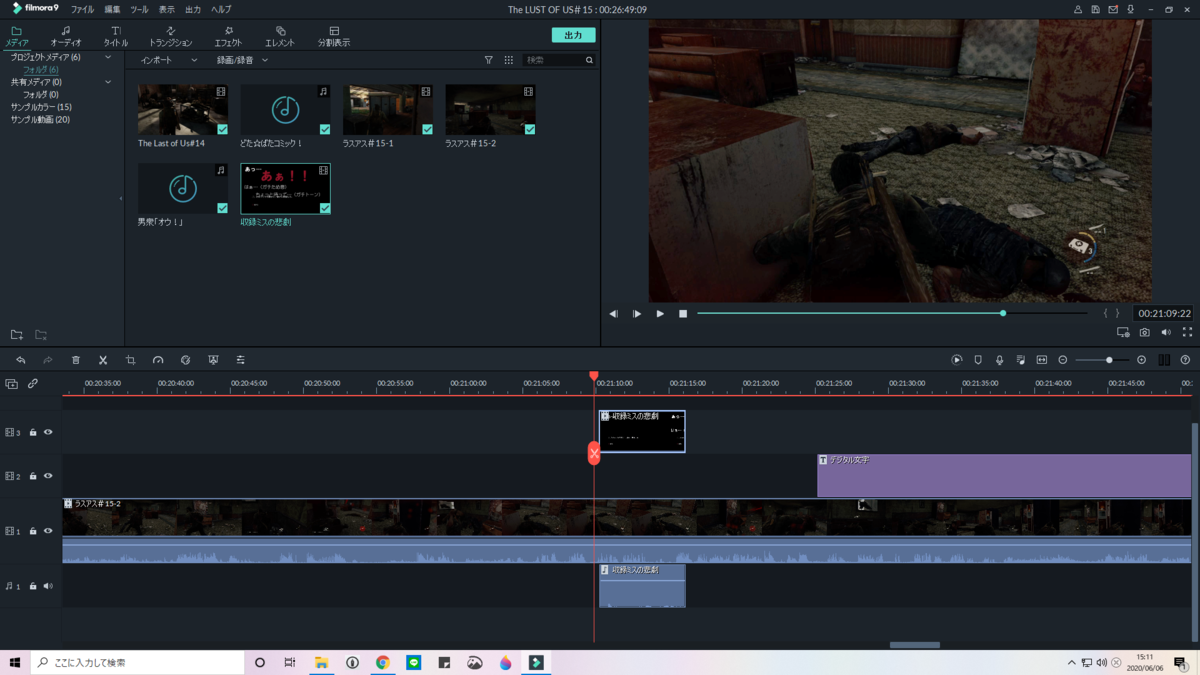This screenshot has height=675, width=1200.
Task: Open the edit adjustments sliders icon
Action: (x=240, y=360)
